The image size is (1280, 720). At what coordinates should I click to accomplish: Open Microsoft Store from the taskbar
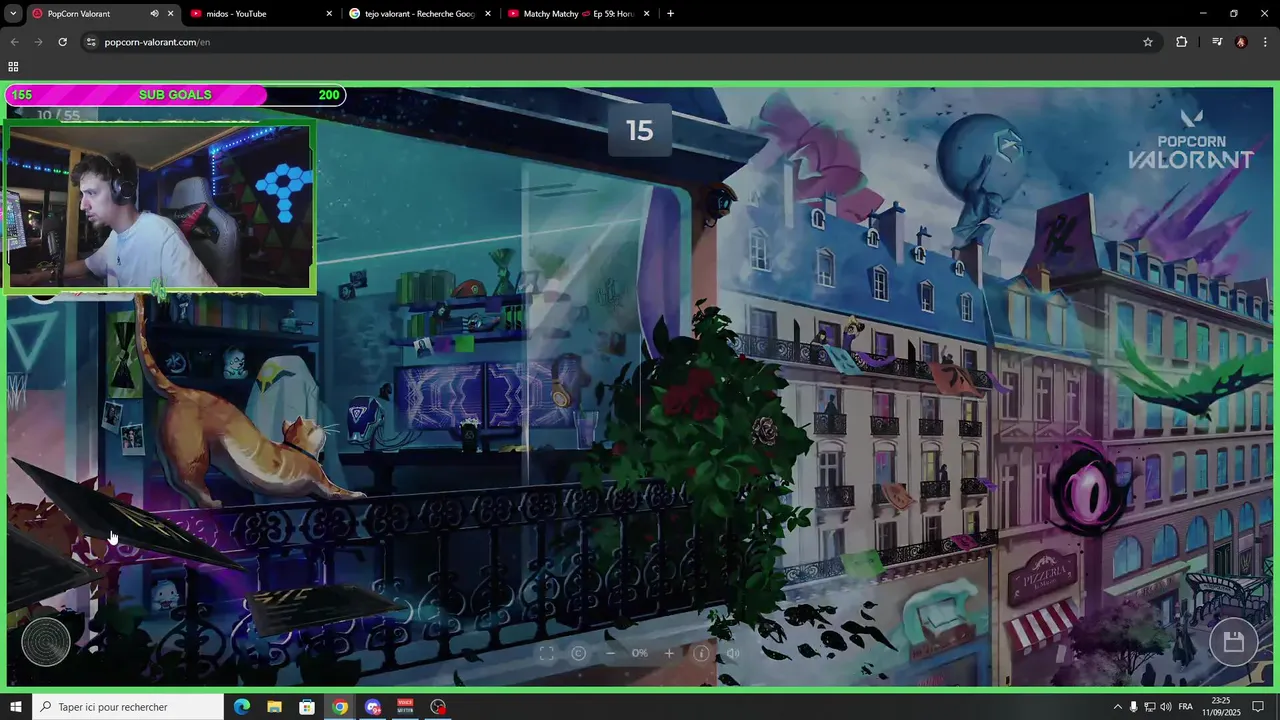coord(307,707)
